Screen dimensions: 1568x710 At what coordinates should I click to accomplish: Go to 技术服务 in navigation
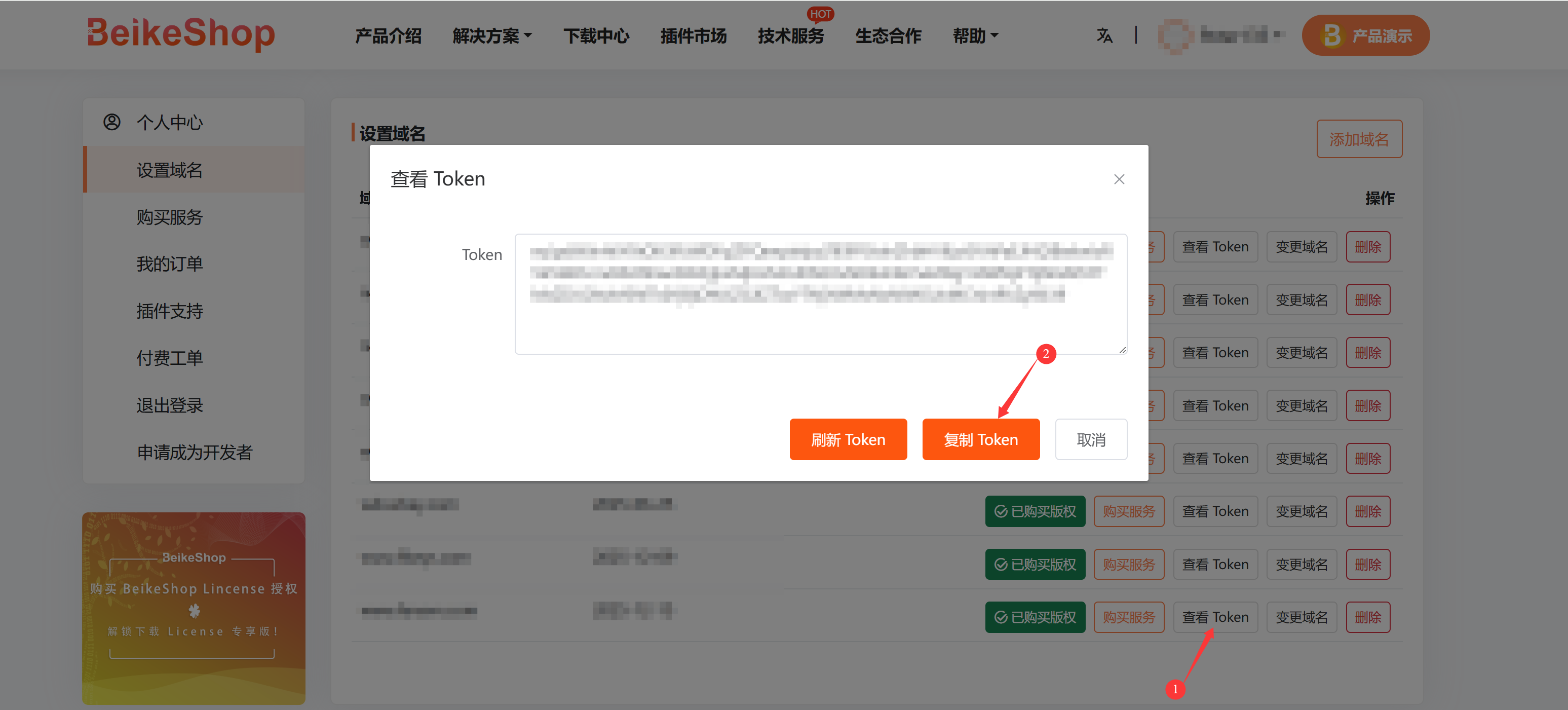pyautogui.click(x=791, y=36)
